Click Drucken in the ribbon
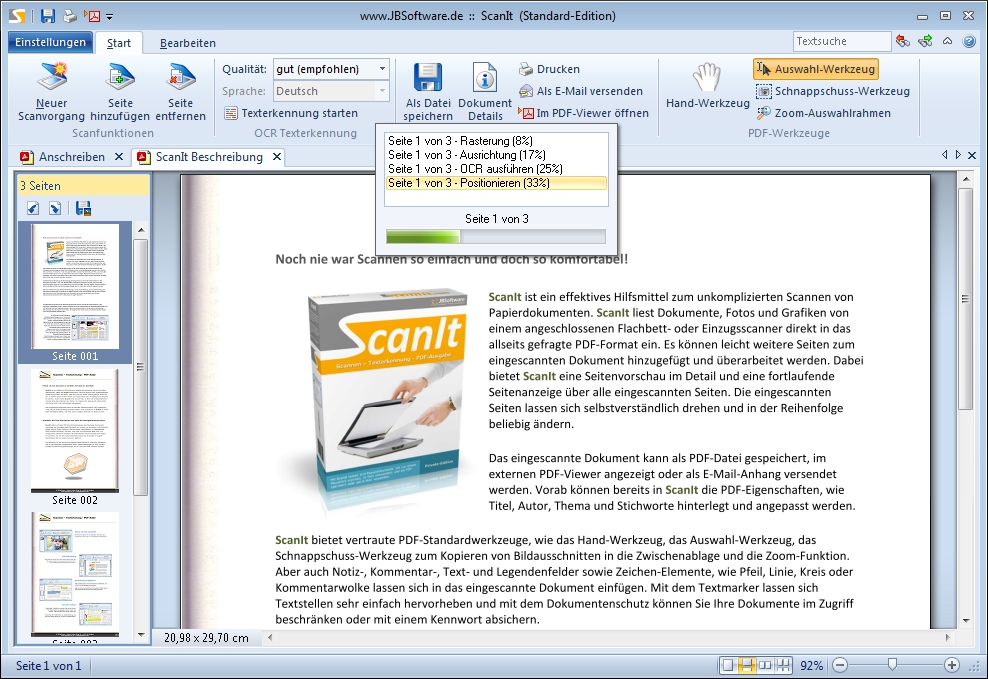This screenshot has height=679, width=988. point(549,69)
